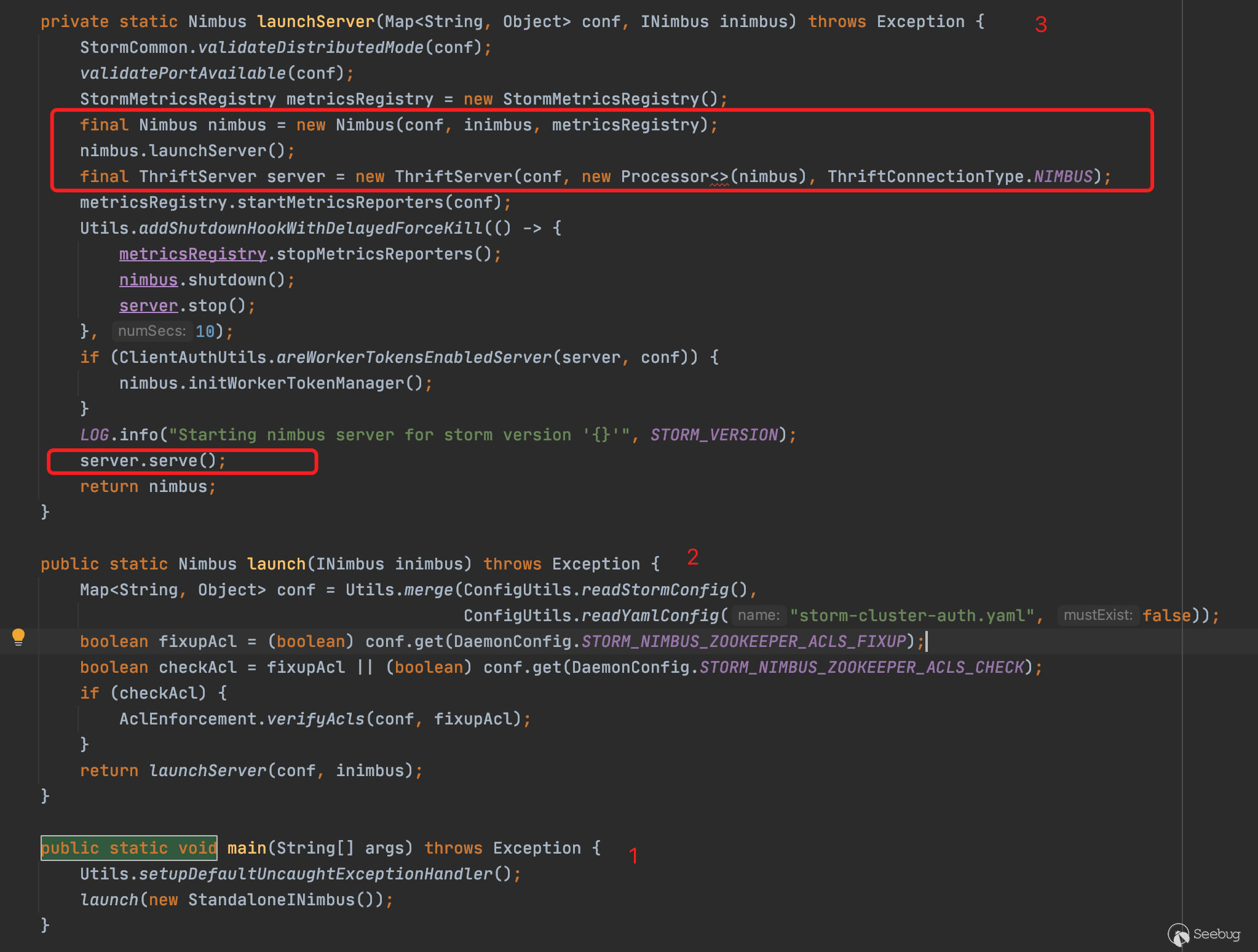Click the launch method declaration name
This screenshot has height=952, width=1258.
(276, 564)
